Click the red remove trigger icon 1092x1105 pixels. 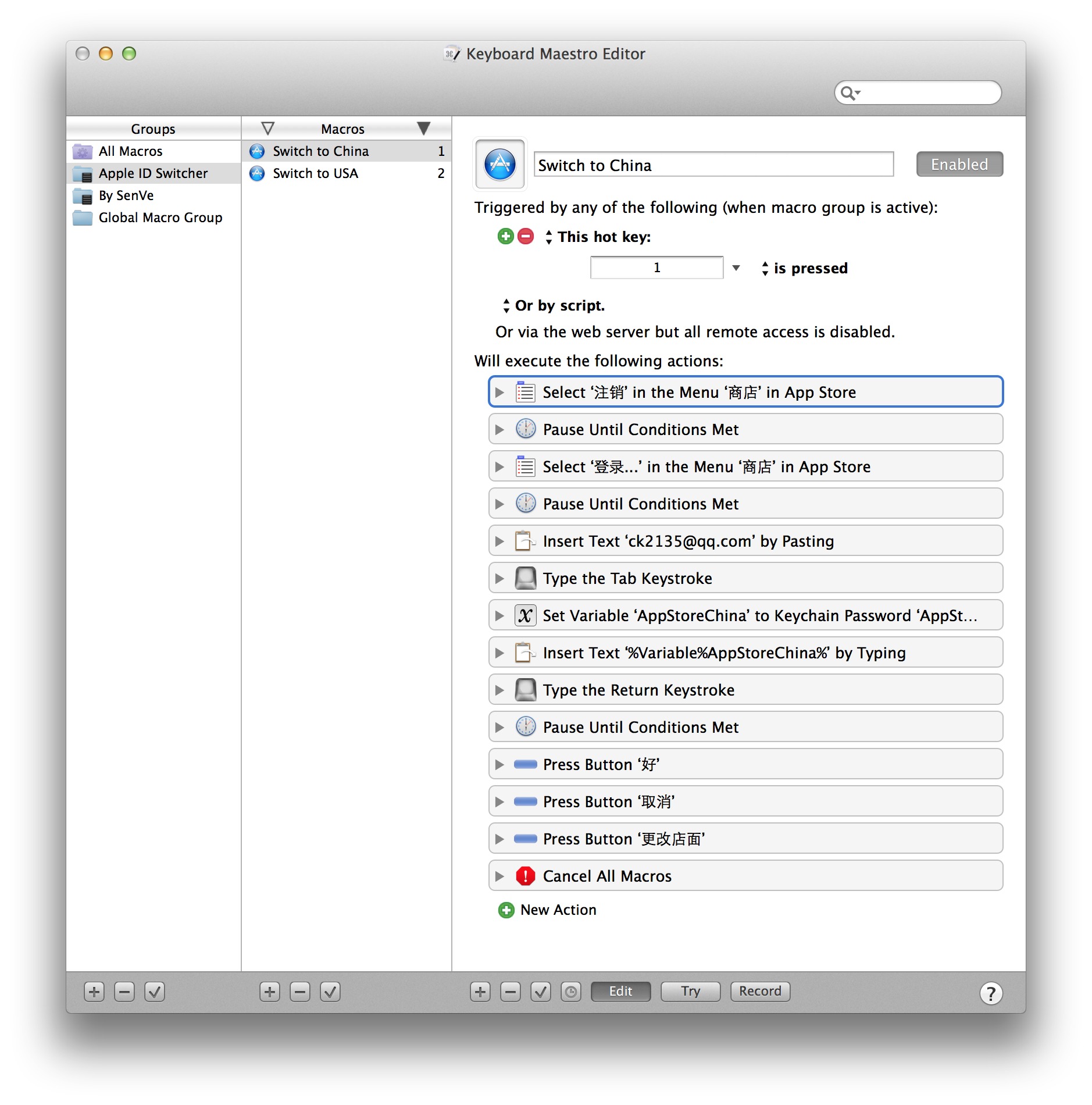tap(526, 236)
